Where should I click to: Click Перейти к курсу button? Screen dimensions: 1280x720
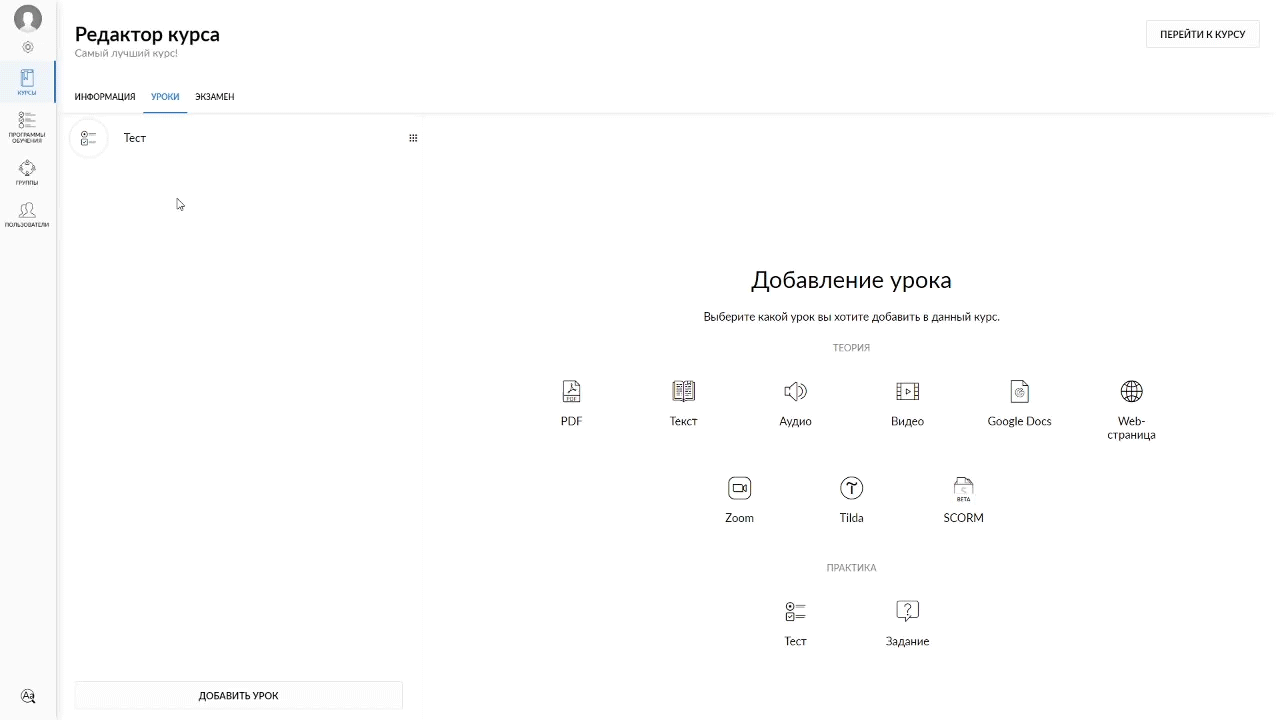(x=1202, y=34)
